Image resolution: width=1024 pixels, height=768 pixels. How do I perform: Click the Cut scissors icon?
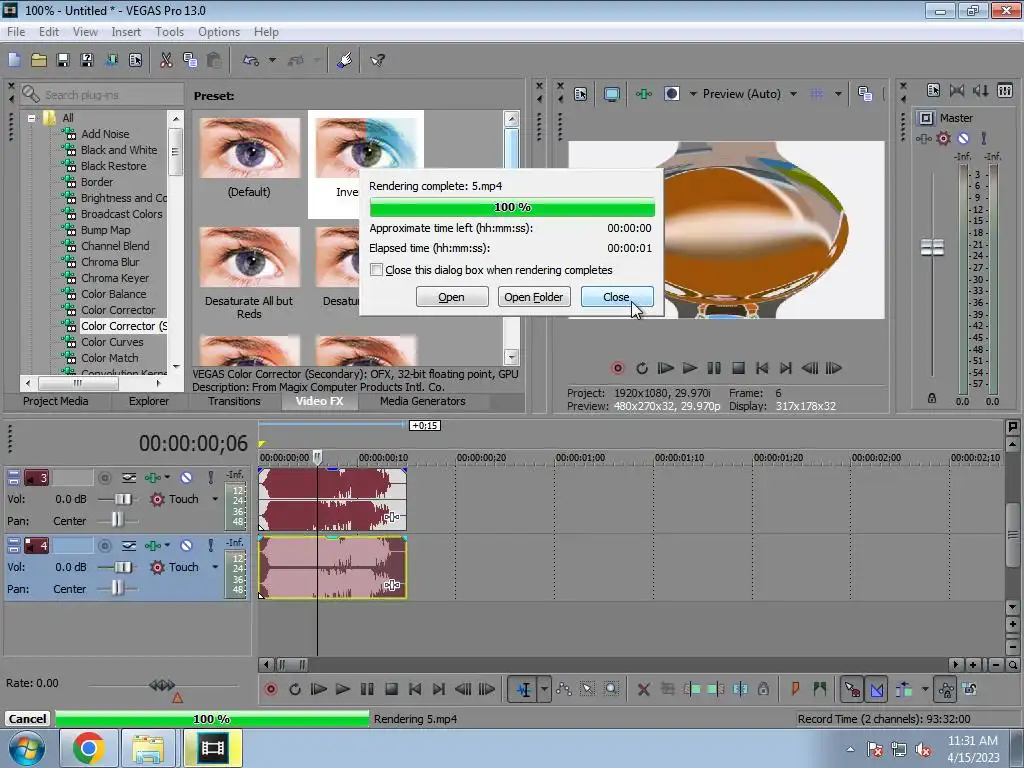[x=166, y=60]
